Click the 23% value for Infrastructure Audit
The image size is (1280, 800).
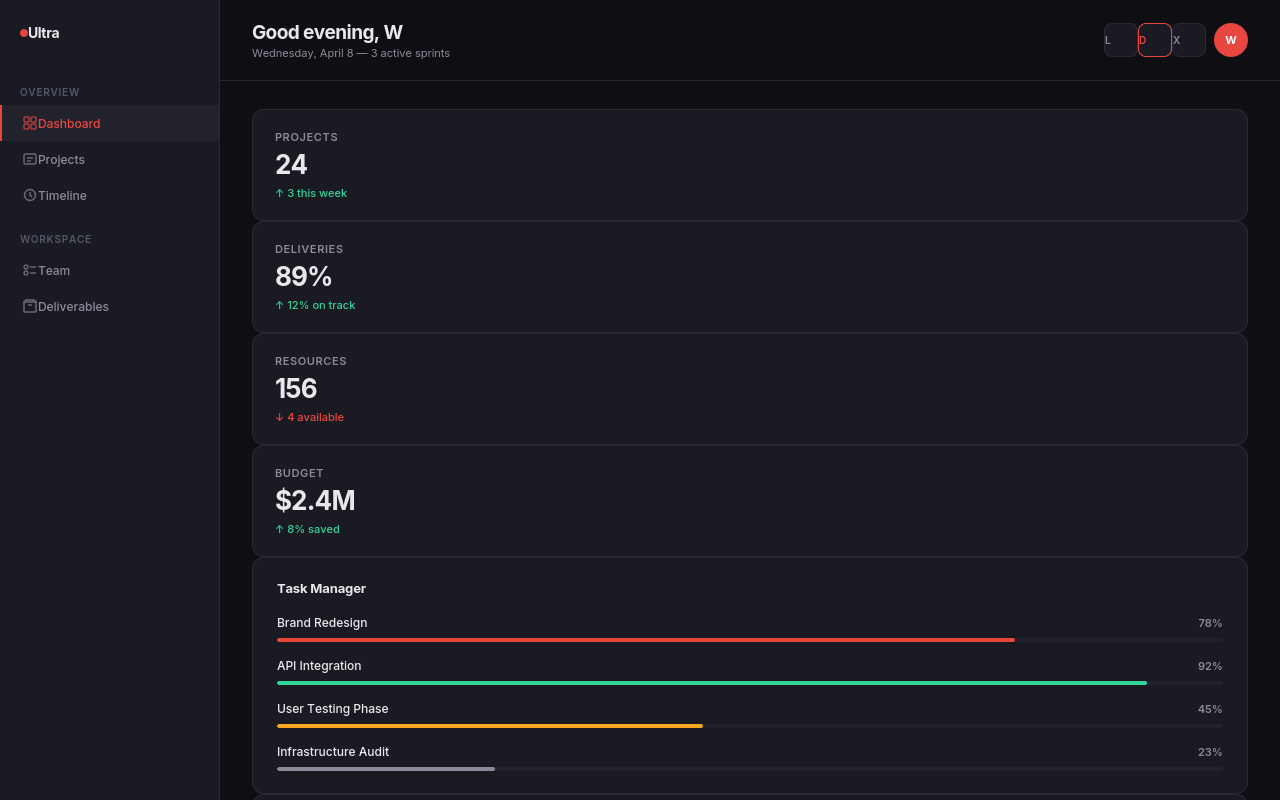1210,752
